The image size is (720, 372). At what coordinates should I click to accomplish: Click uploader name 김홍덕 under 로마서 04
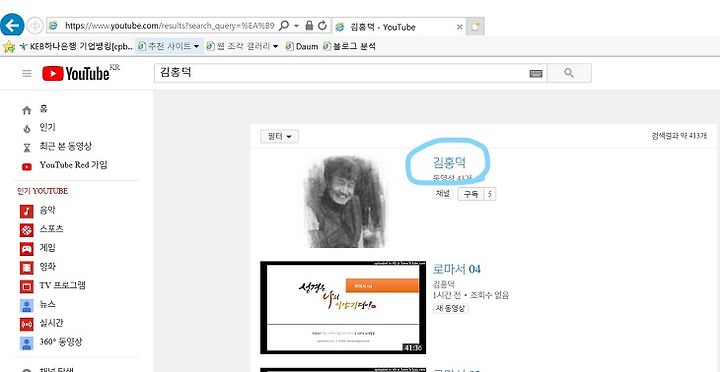[x=444, y=283]
